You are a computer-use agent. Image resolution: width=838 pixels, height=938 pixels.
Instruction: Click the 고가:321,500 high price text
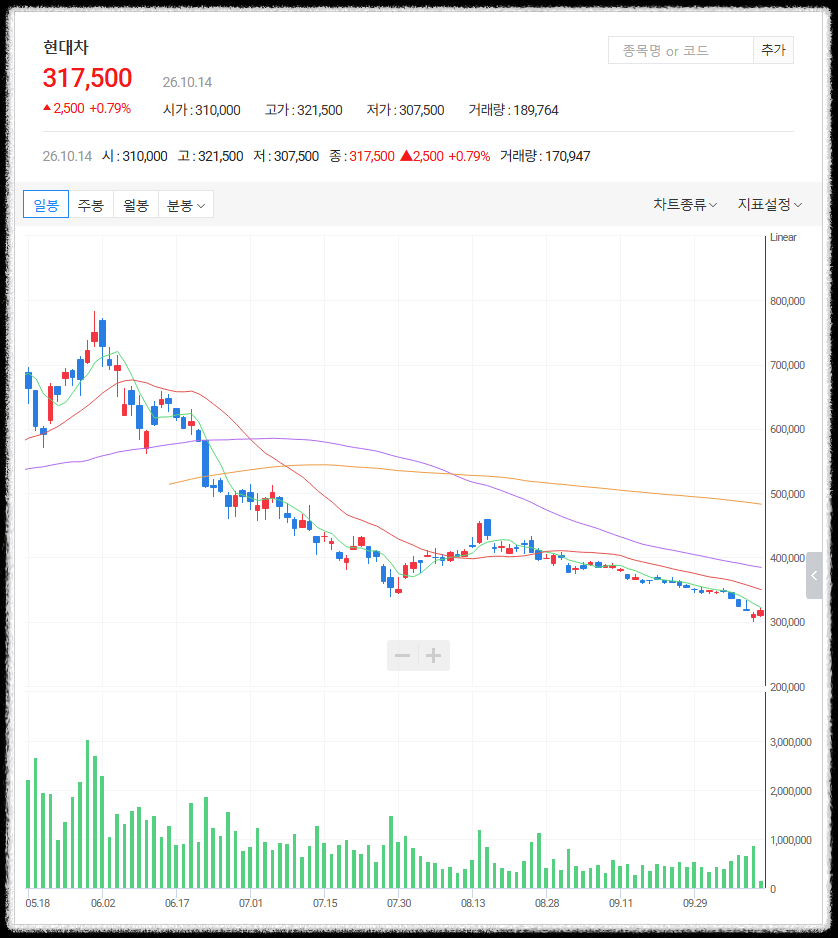click(x=304, y=110)
